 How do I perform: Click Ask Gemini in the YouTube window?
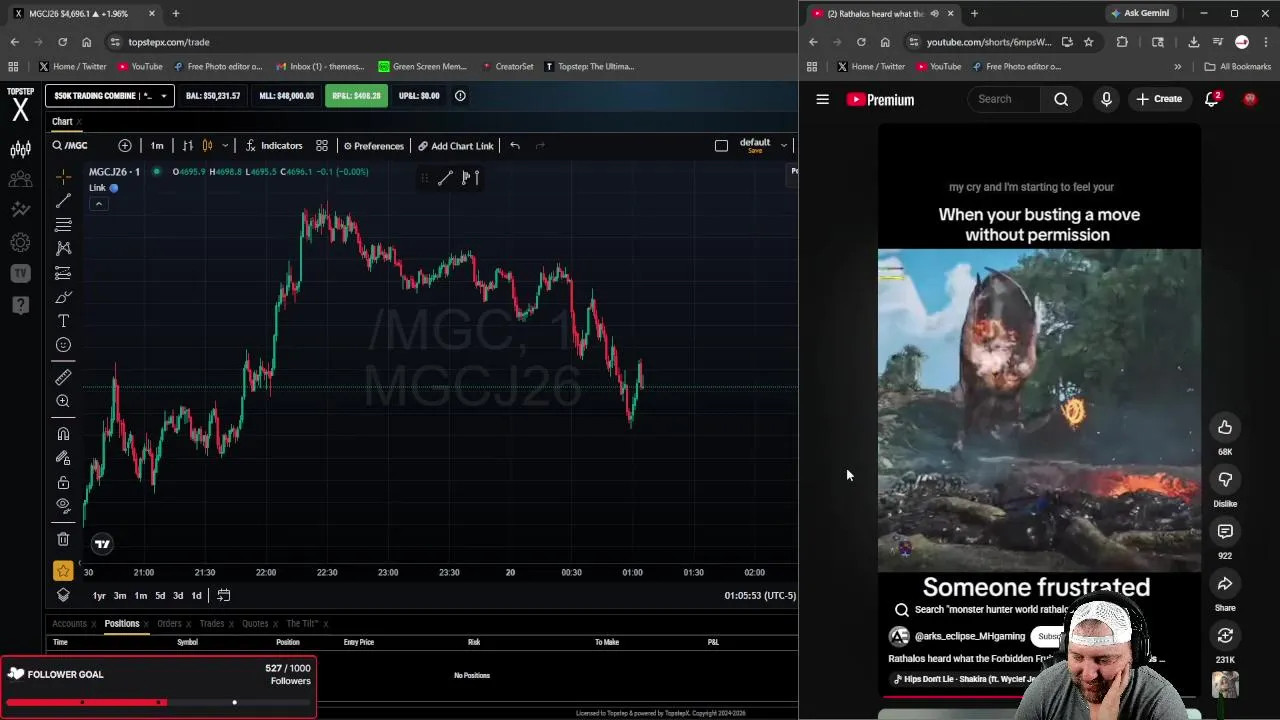tap(1139, 13)
